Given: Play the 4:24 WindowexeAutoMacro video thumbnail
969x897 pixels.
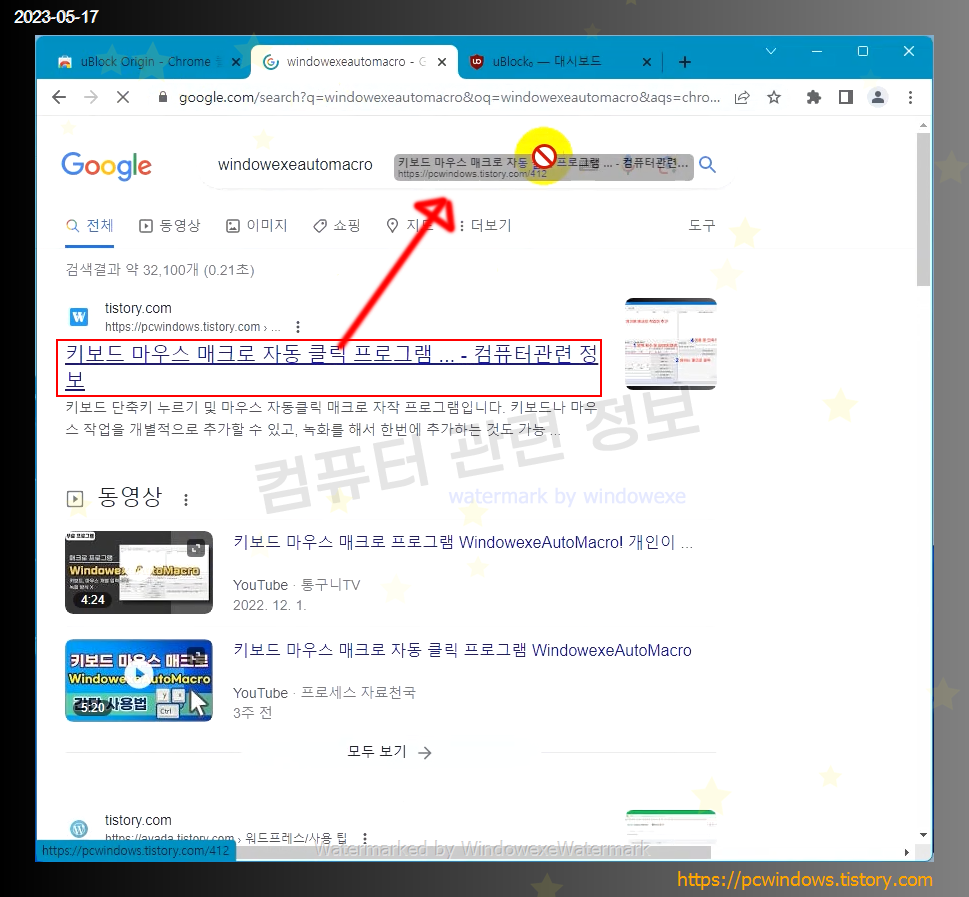Looking at the screenshot, I should coord(139,572).
